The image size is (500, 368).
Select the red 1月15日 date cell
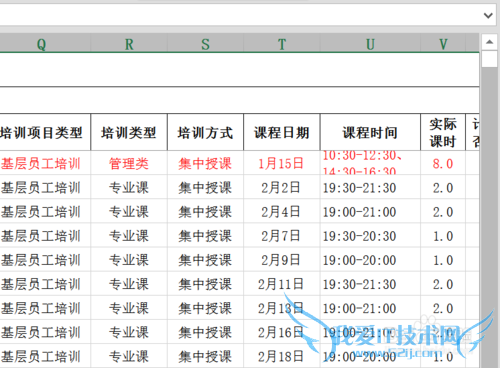click(282, 163)
